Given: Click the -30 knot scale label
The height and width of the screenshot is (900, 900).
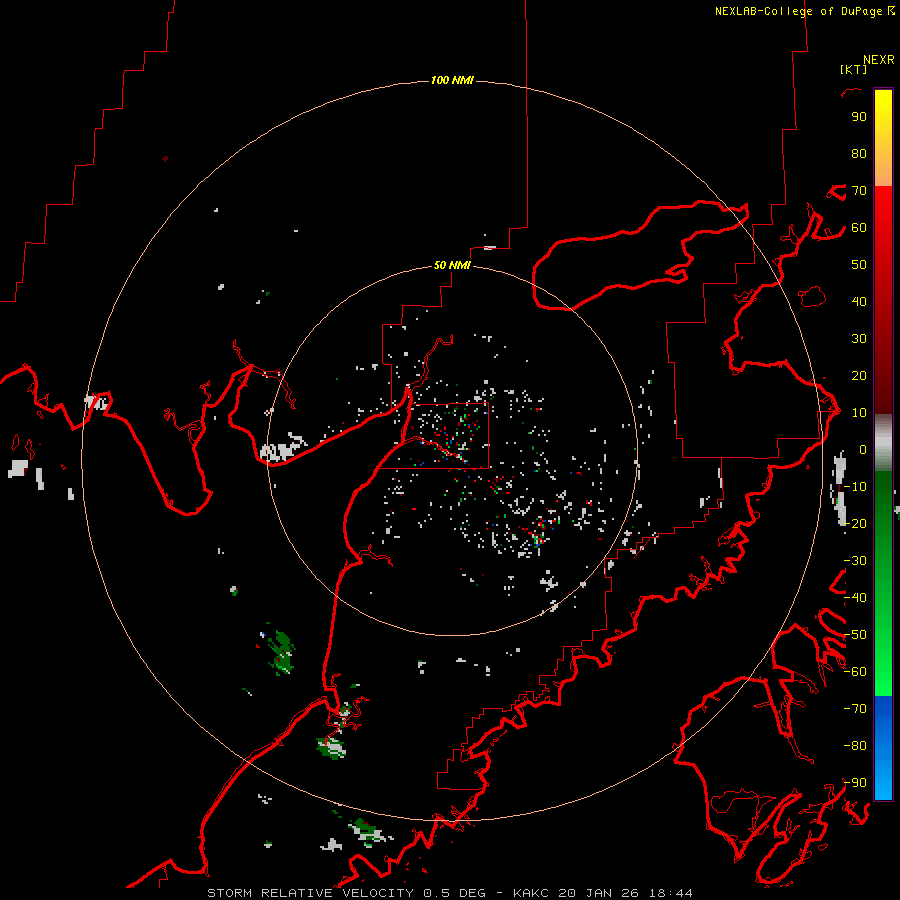Looking at the screenshot, I should 855,561.
